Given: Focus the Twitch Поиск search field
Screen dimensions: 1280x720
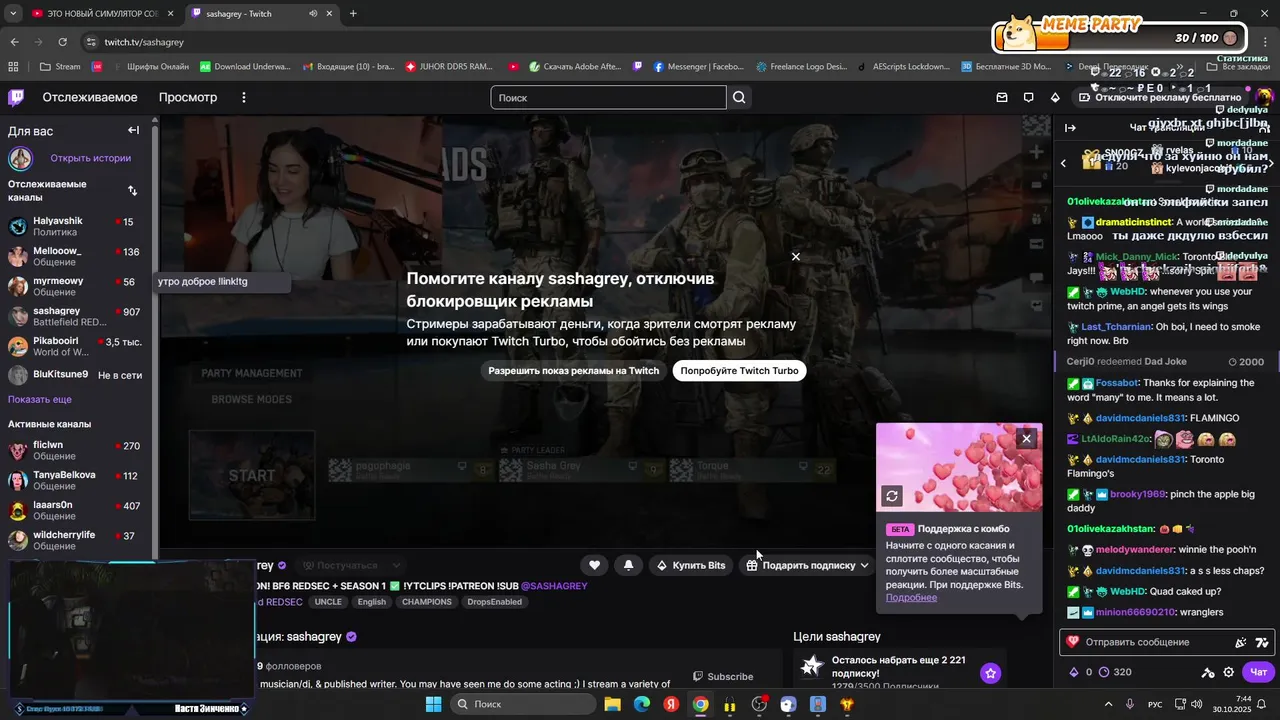Looking at the screenshot, I should (608, 97).
